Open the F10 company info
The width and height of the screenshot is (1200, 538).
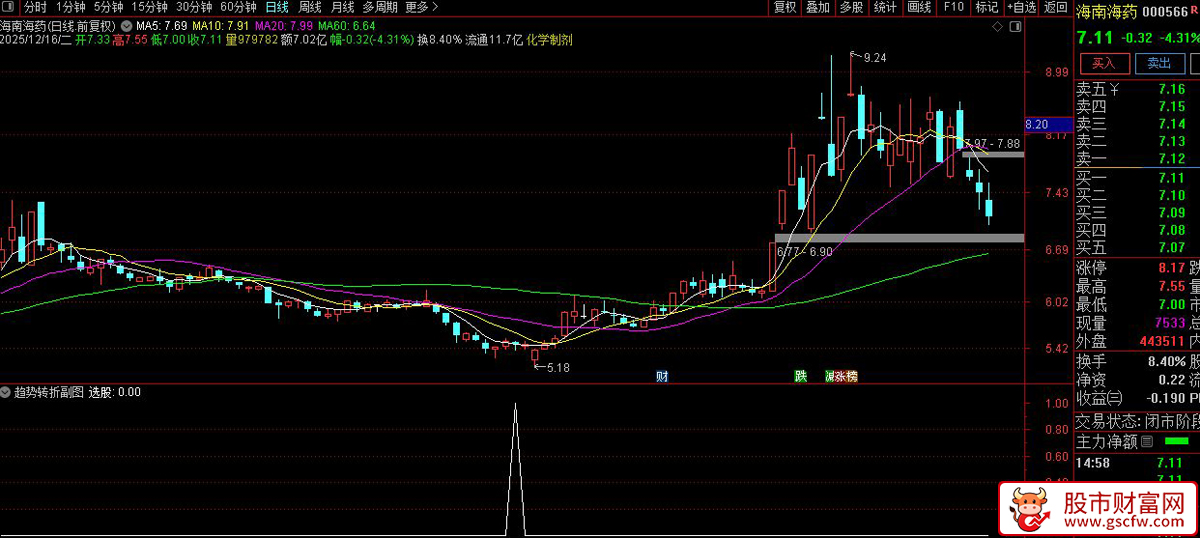[x=953, y=7]
